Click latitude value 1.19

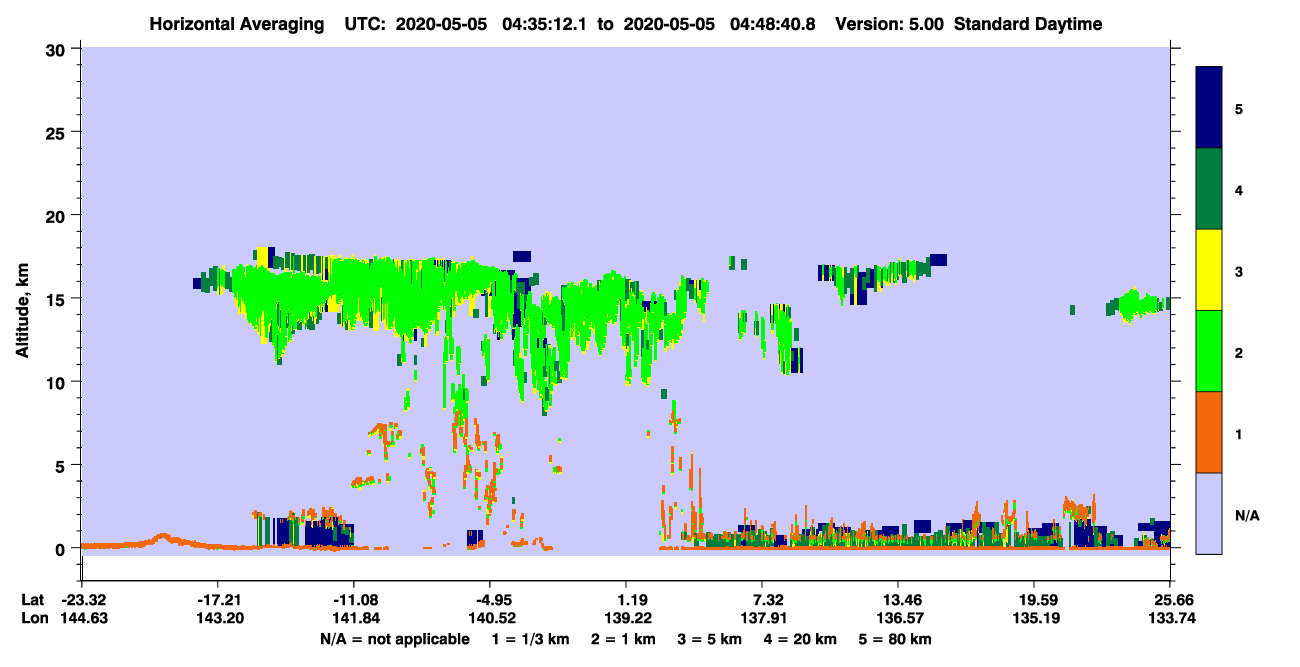tap(635, 600)
